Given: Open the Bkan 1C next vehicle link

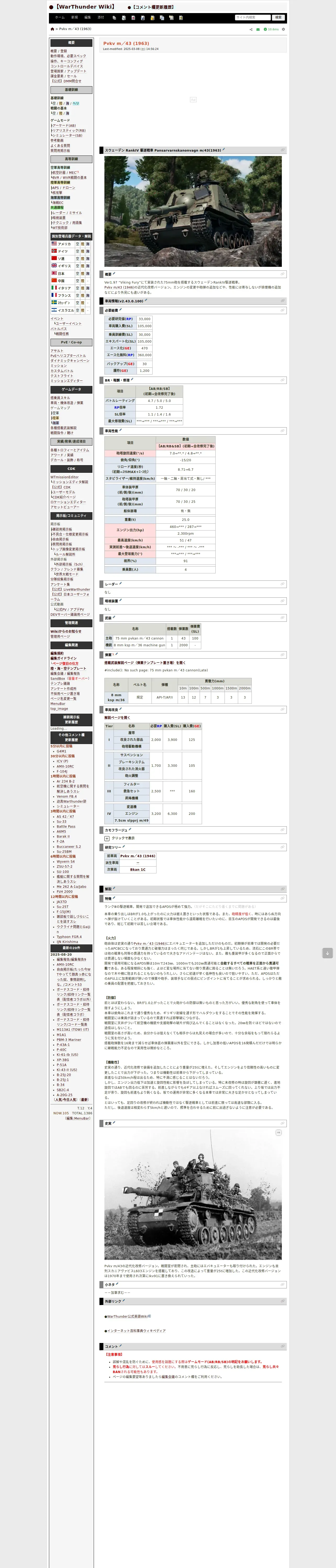Looking at the screenshot, I should [x=138, y=869].
